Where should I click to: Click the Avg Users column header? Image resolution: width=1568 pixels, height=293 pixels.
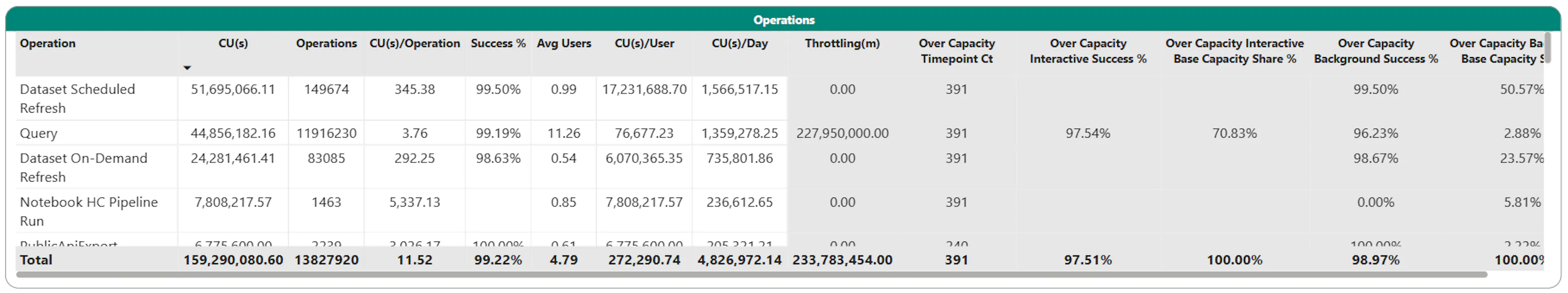pos(563,43)
